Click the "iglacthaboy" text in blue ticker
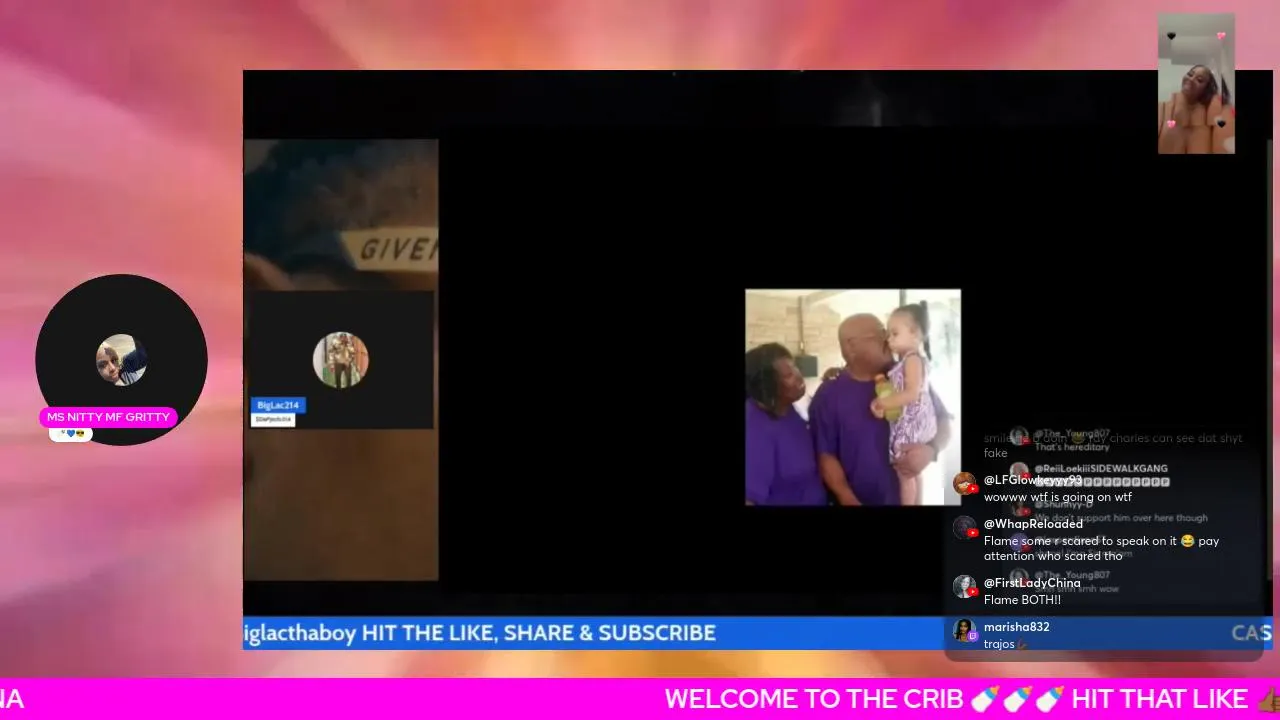 tap(300, 633)
